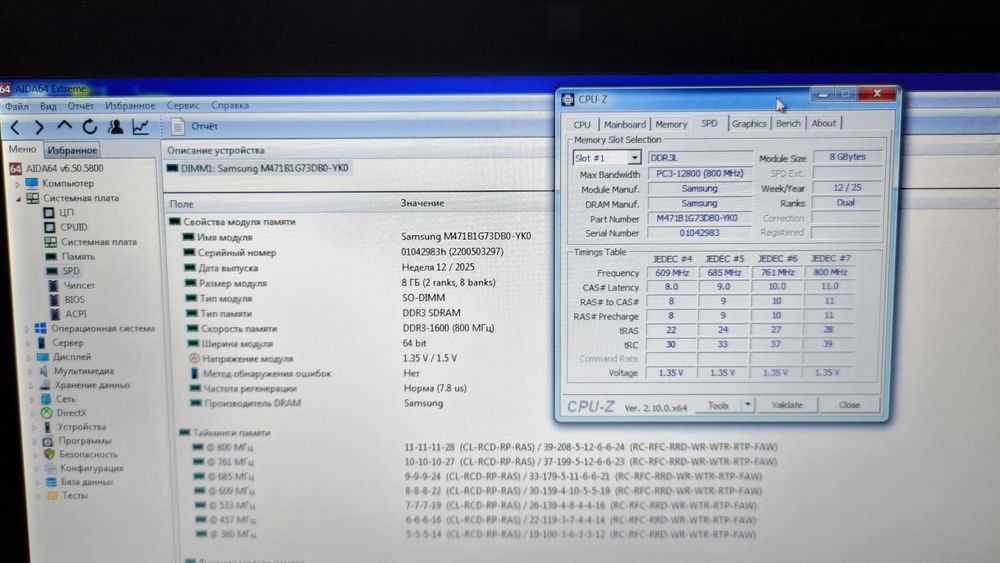
Task: Select Чипсет item in tree
Action: click(x=79, y=285)
